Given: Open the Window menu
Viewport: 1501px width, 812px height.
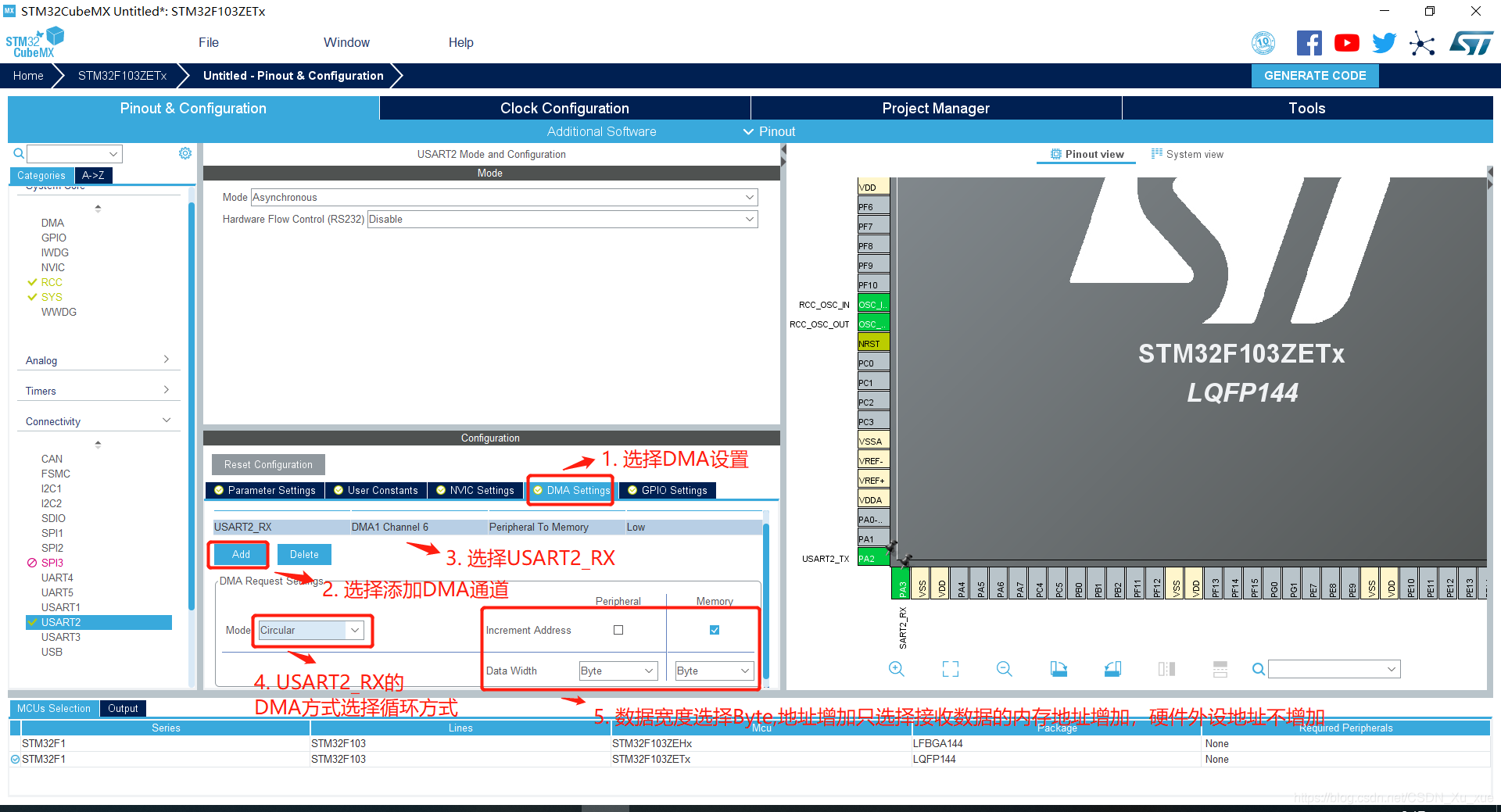Looking at the screenshot, I should click(x=346, y=42).
